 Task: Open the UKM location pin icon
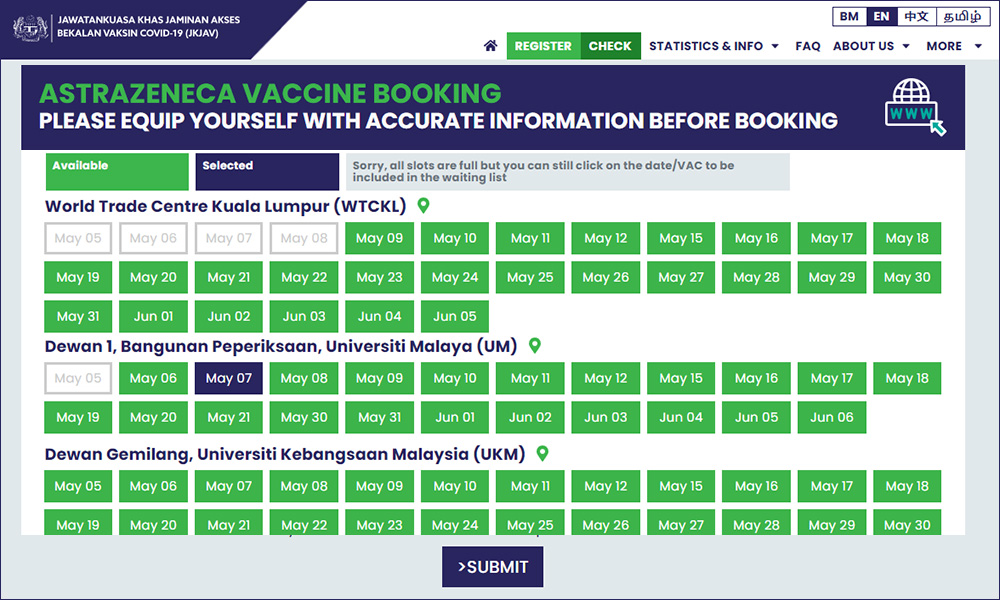click(543, 453)
